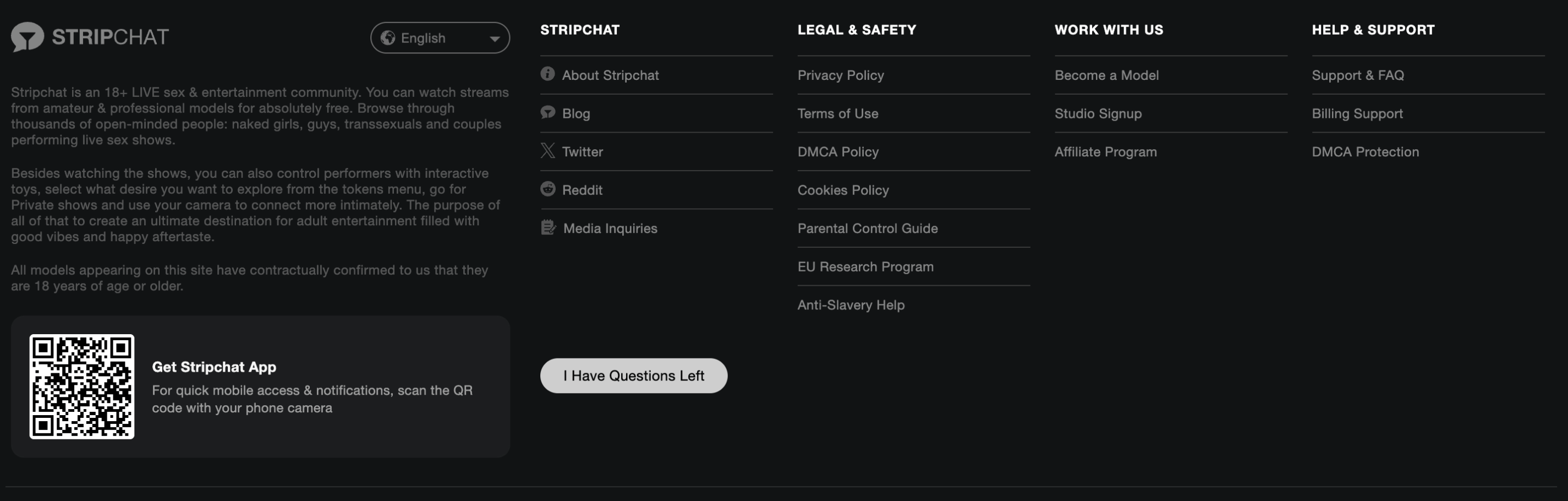Click the Reddit alien icon

pos(547,189)
